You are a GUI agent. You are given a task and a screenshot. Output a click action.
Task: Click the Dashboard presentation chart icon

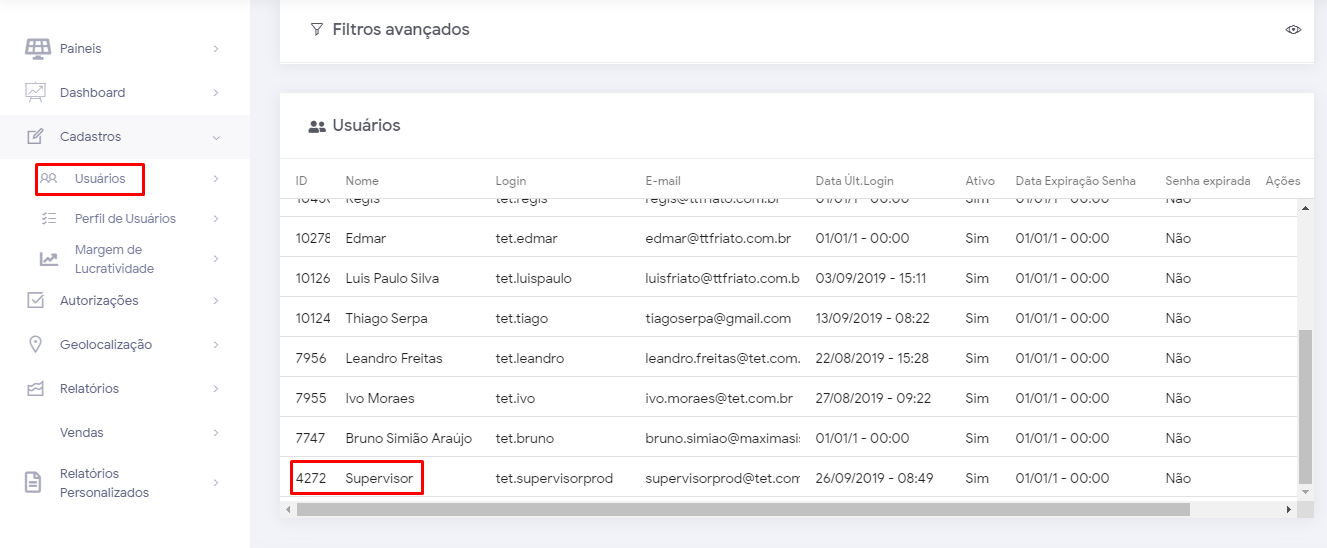click(36, 92)
